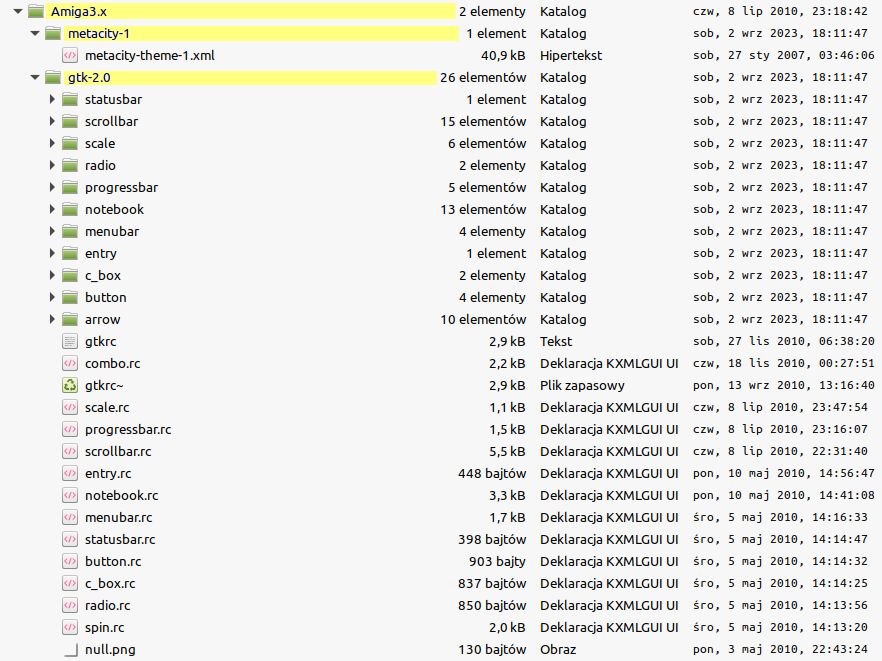Expand the entry folder
The height and width of the screenshot is (661, 882).
click(x=52, y=253)
